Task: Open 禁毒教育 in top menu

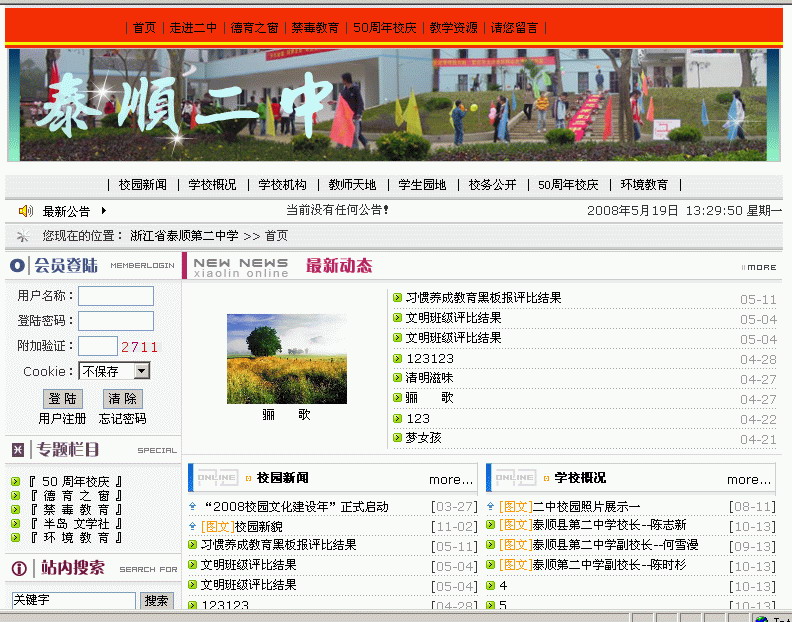Action: [x=315, y=28]
